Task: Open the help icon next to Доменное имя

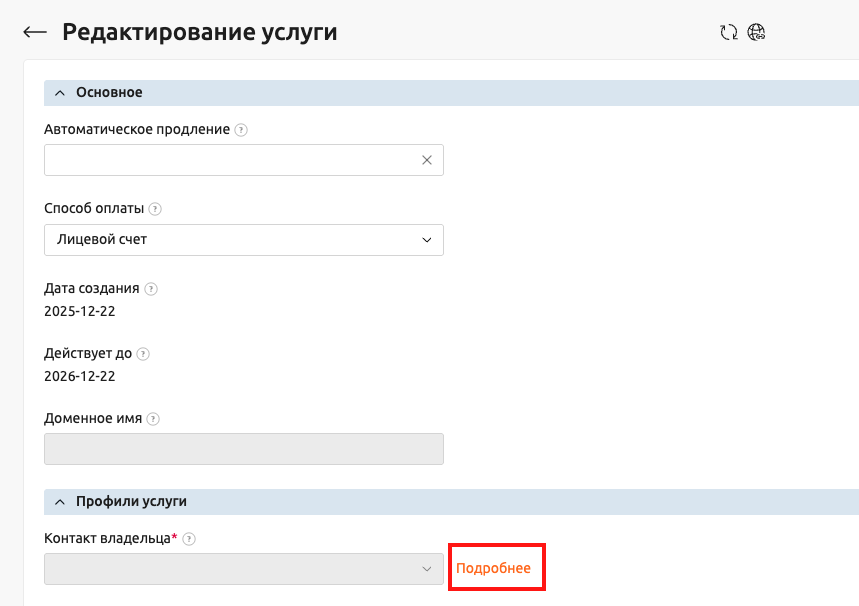Action: tap(152, 418)
